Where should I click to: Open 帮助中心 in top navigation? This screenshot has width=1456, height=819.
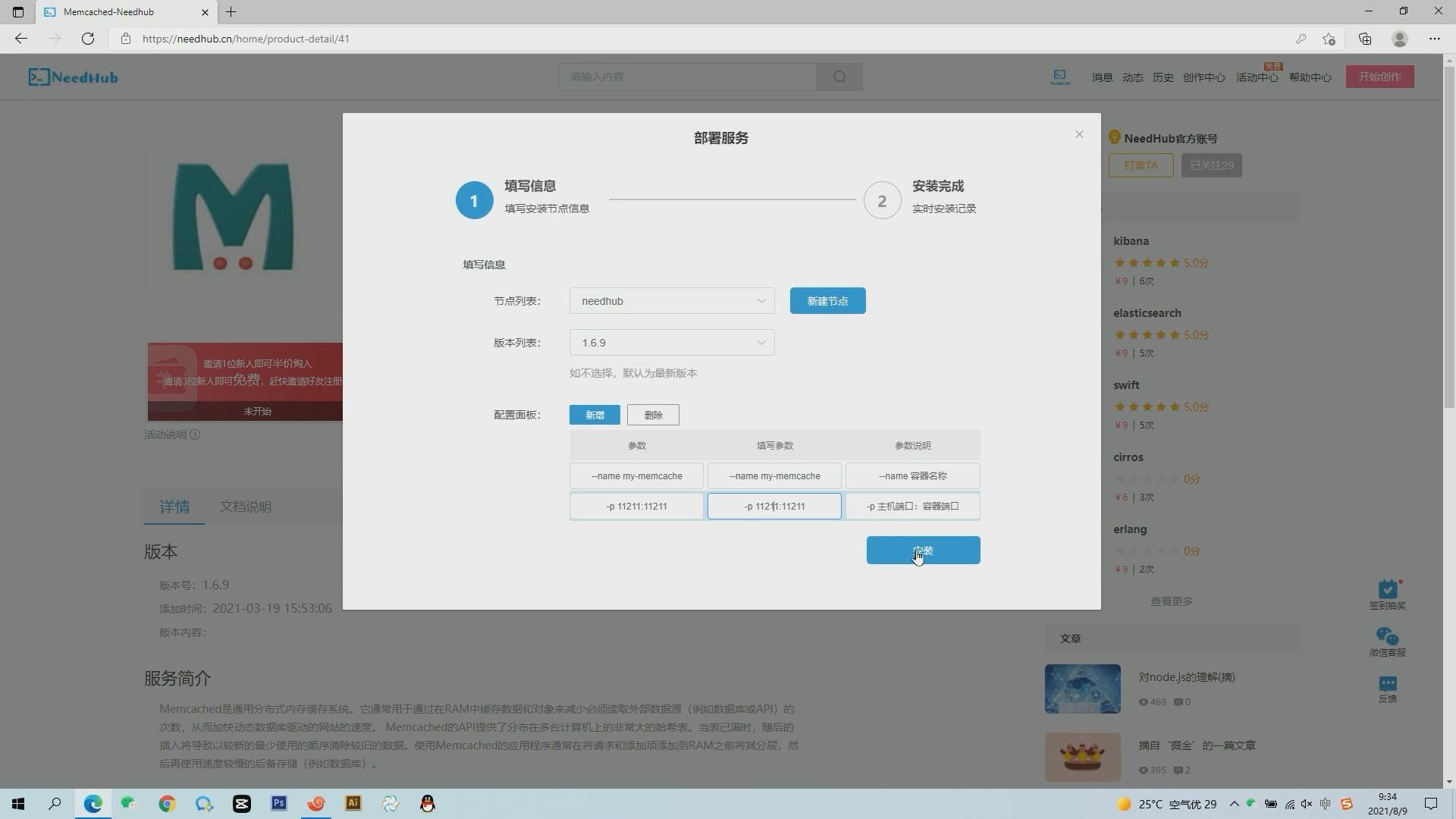pos(1310,77)
